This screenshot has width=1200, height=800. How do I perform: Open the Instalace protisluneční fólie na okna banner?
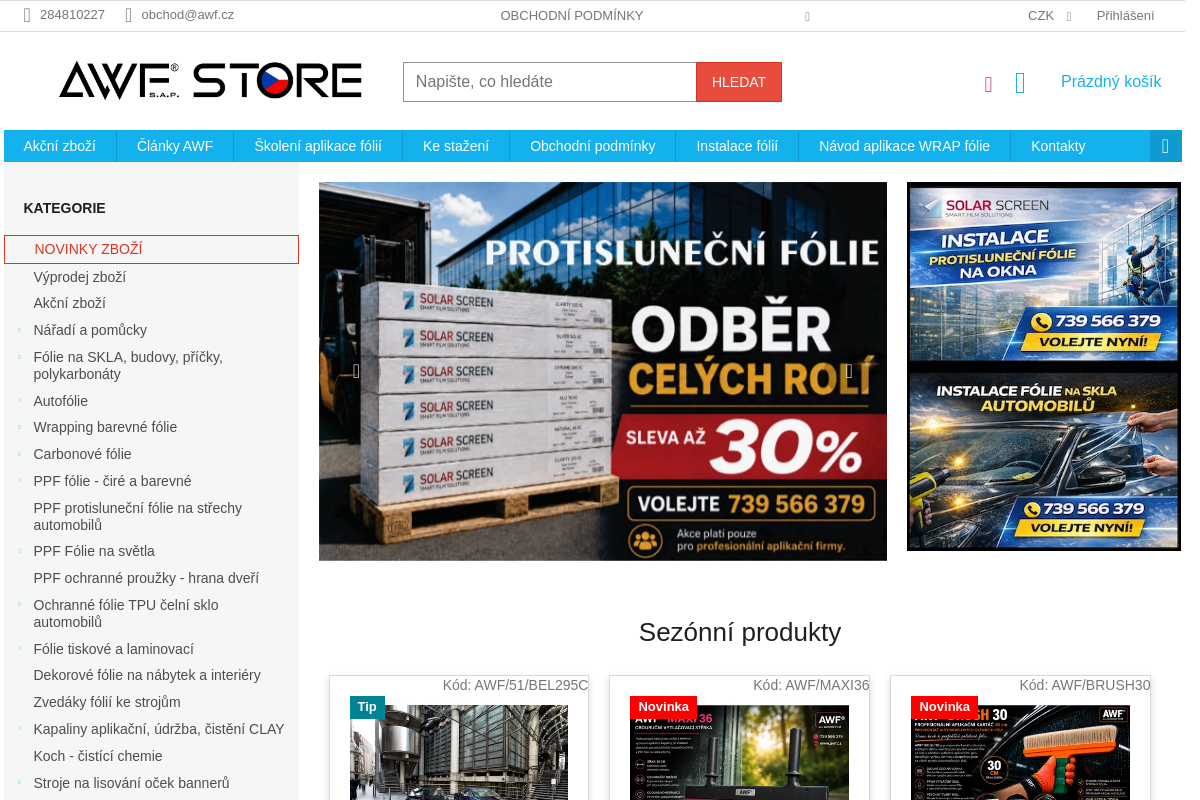pos(1044,273)
